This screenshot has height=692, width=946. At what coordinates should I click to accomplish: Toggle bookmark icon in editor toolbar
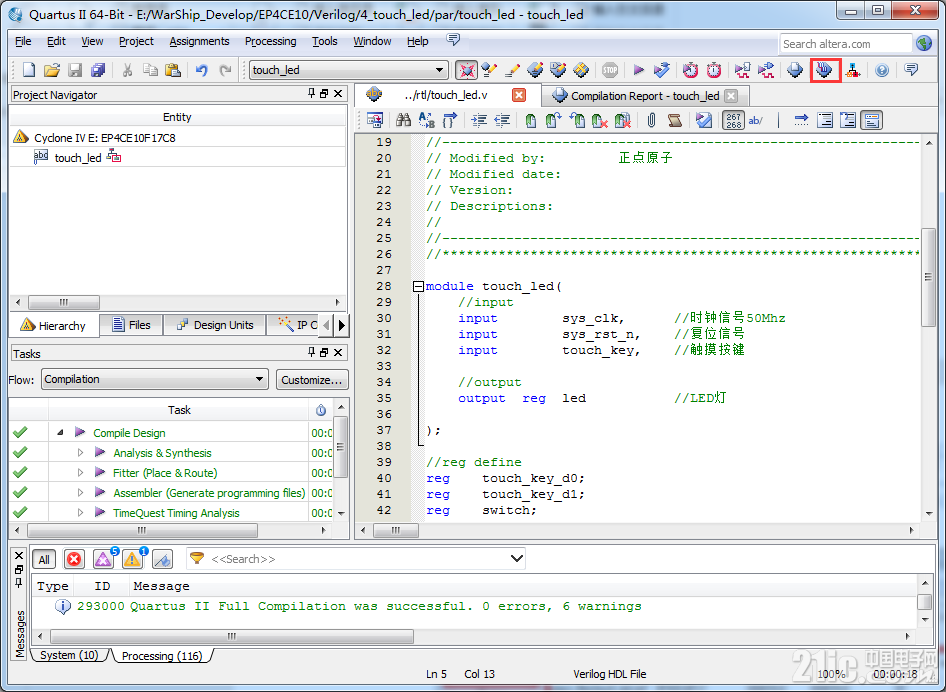pyautogui.click(x=530, y=120)
